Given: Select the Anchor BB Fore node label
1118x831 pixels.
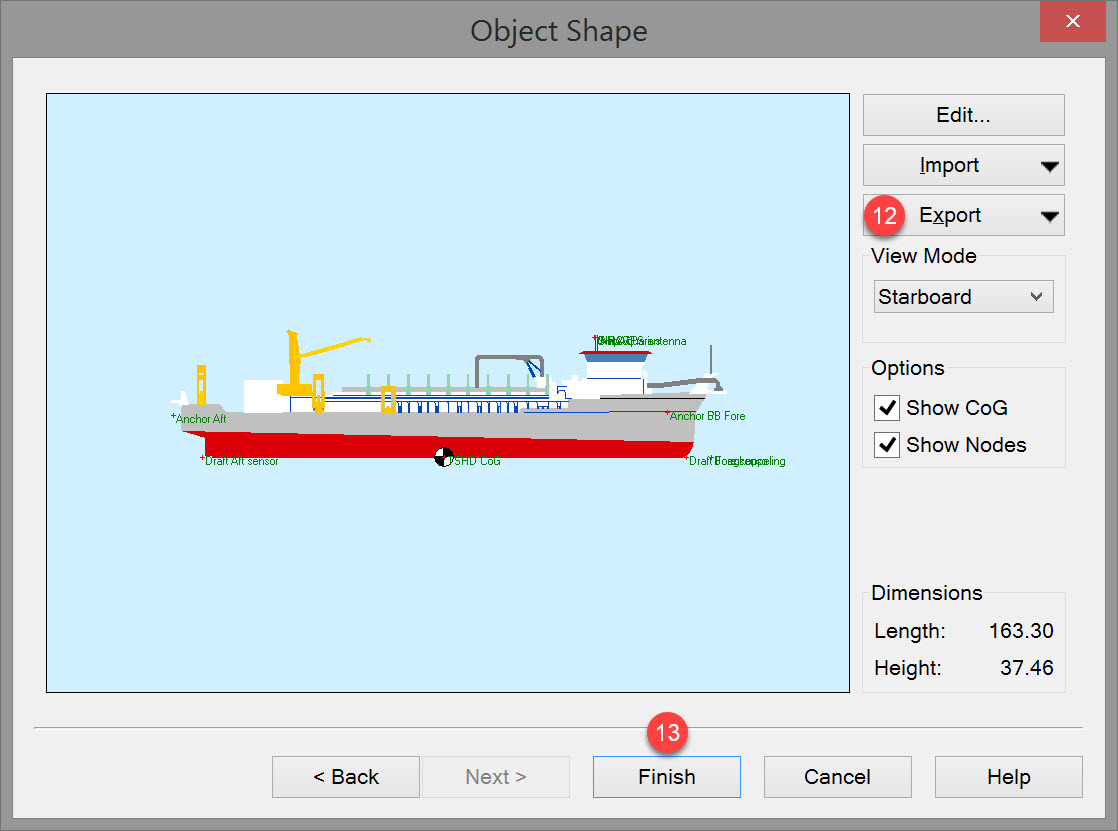Looking at the screenshot, I should point(707,416).
